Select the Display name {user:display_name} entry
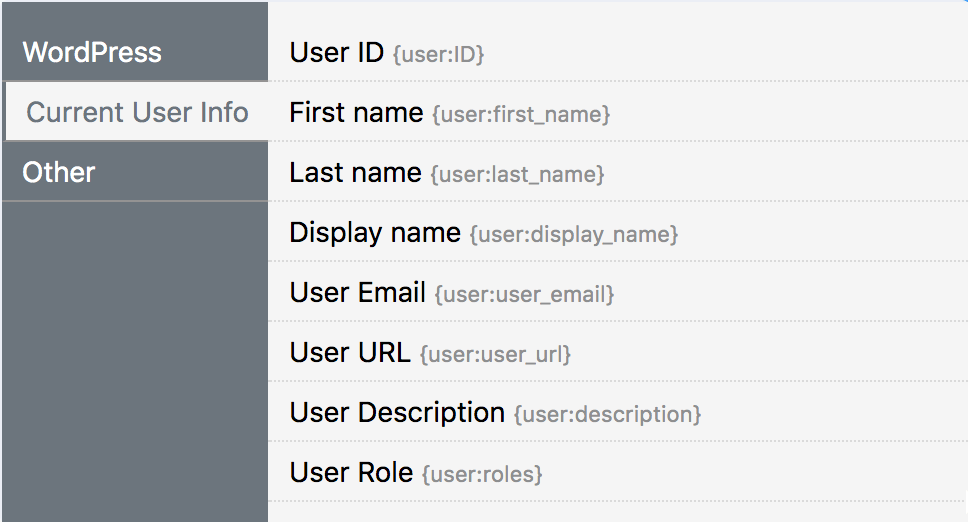Viewport: 968px width, 522px height. (618, 232)
